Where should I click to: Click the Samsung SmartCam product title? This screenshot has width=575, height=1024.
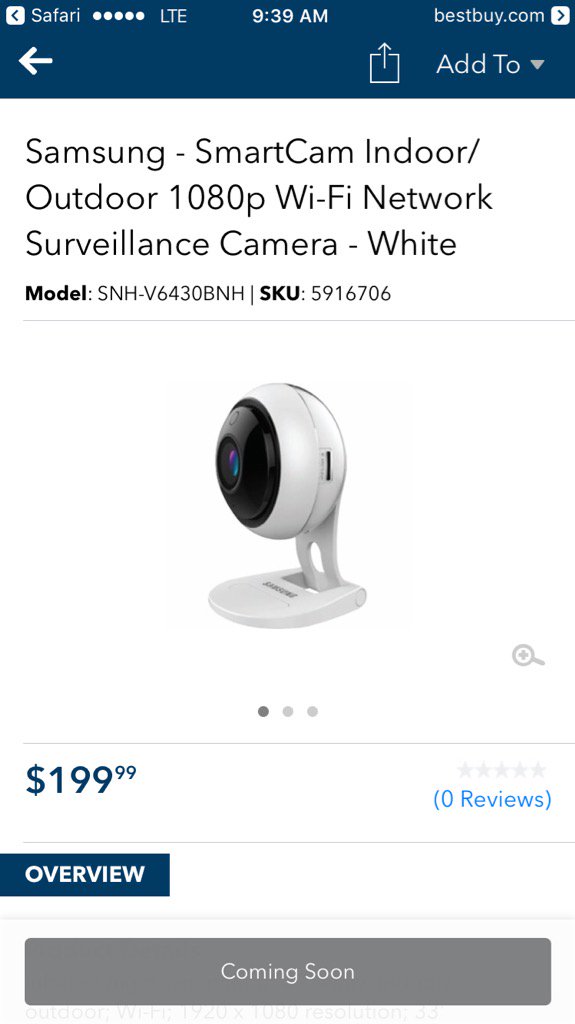point(259,198)
